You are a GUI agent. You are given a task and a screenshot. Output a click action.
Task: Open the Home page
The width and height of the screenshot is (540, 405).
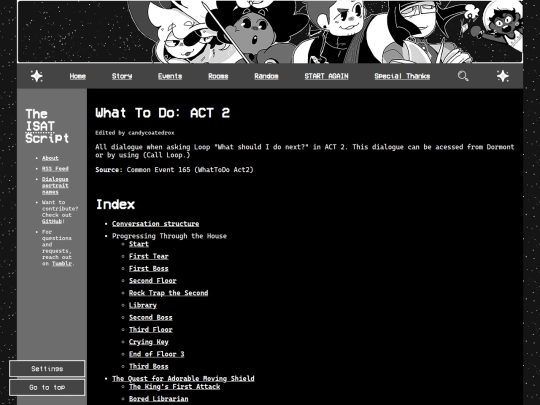pos(77,76)
